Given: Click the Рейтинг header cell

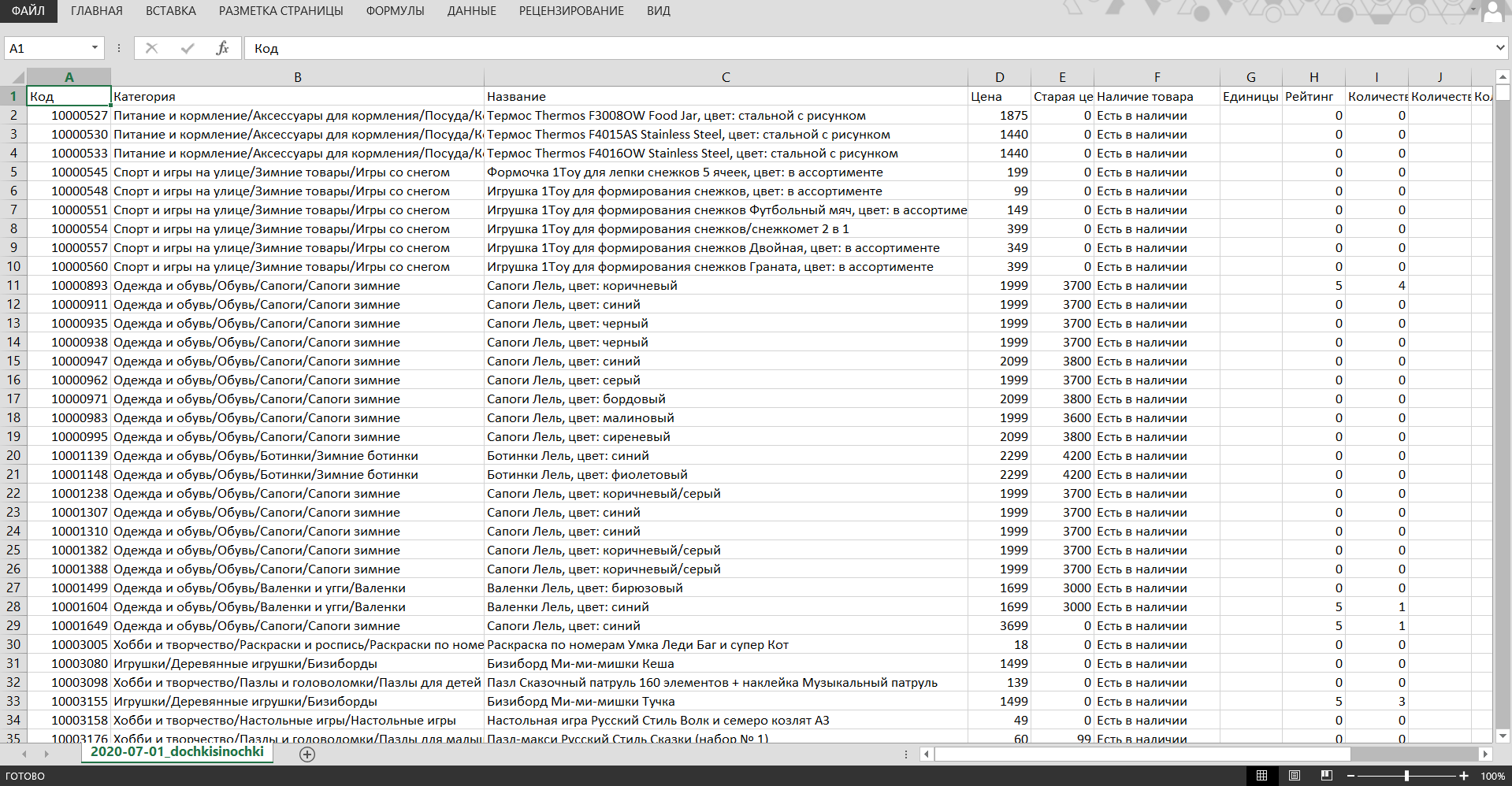Looking at the screenshot, I should coord(1314,96).
